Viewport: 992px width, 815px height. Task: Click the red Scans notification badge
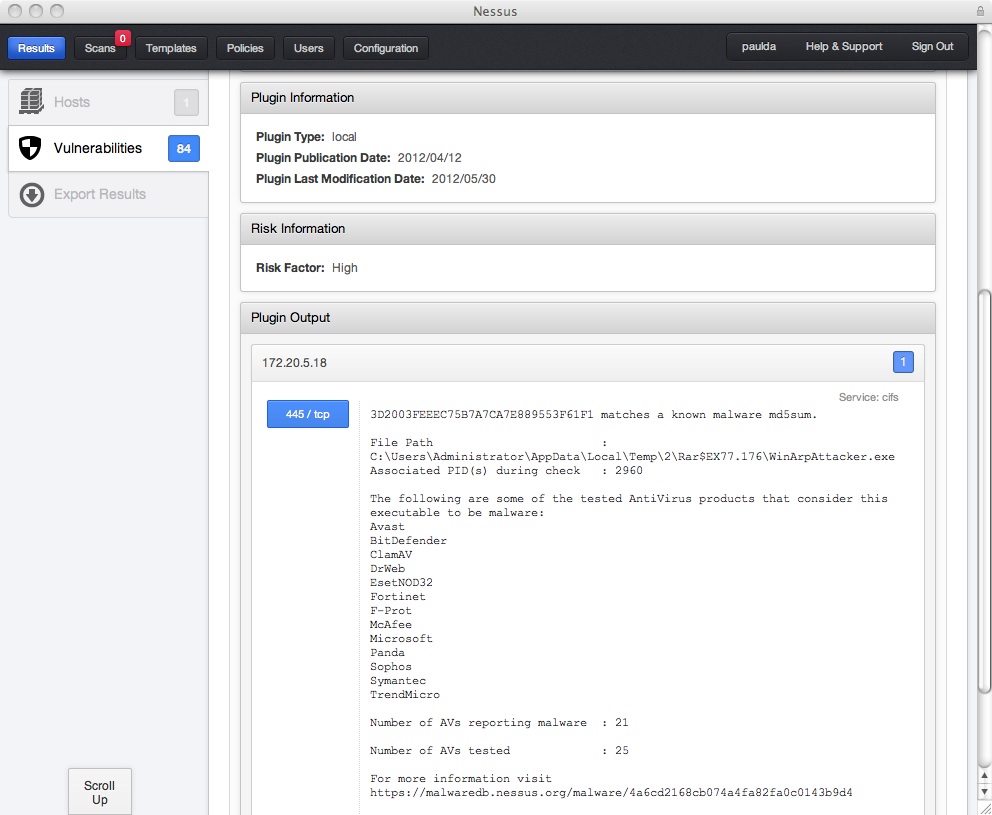point(123,38)
